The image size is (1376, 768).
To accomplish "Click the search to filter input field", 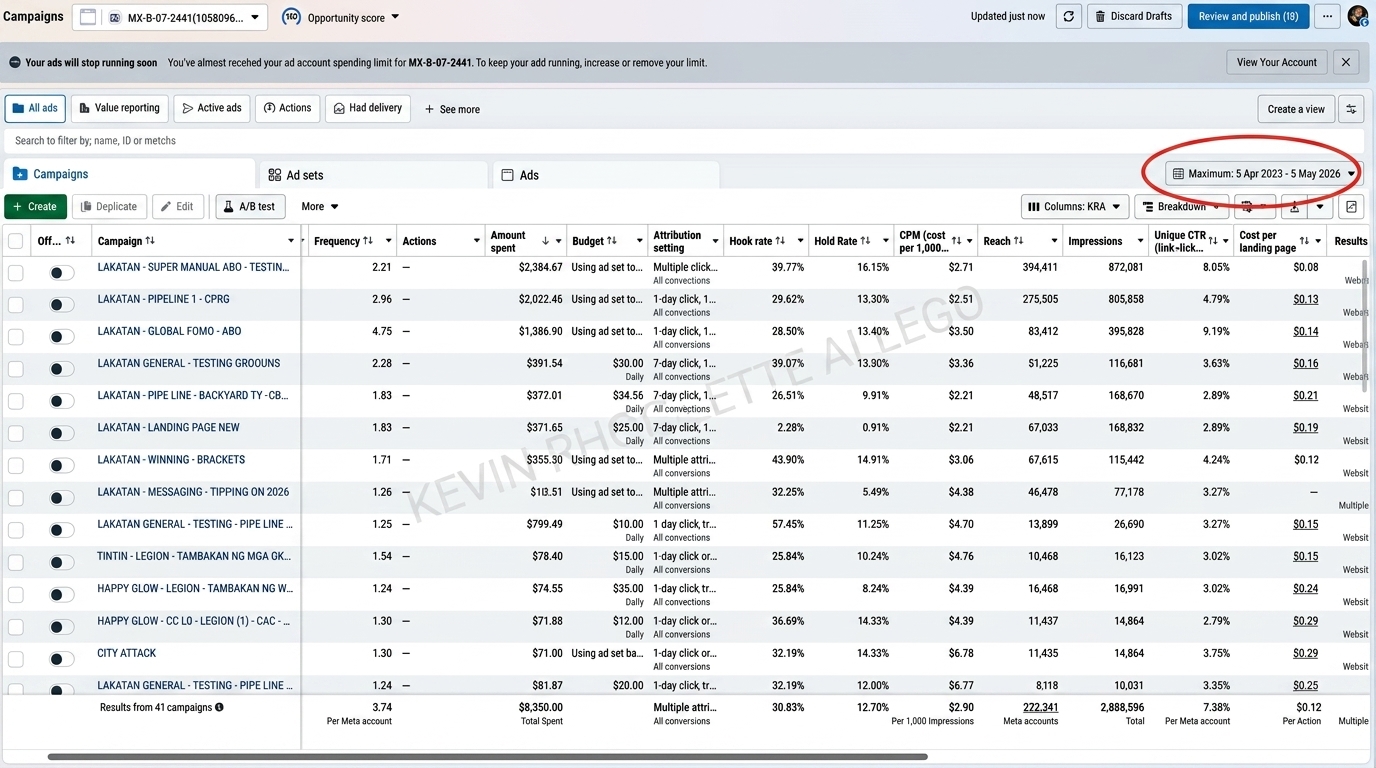I will coord(683,141).
